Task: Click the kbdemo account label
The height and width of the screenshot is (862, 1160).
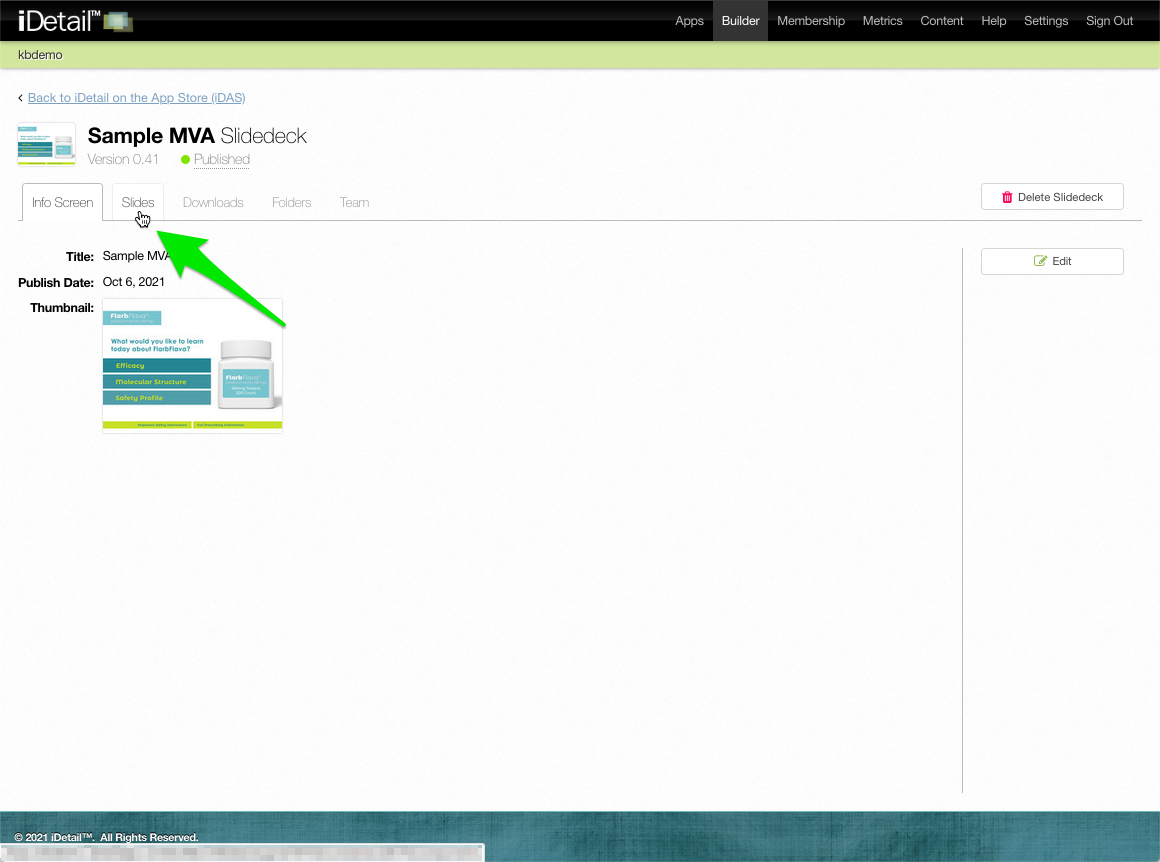Action: (40, 55)
